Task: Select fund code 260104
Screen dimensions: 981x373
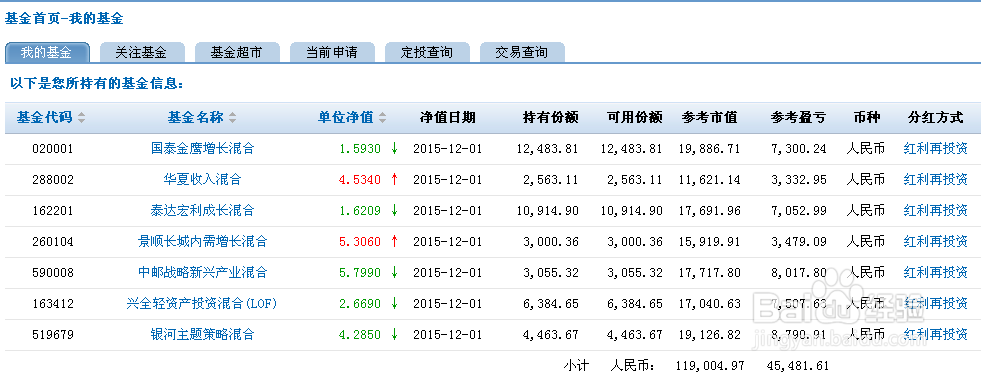Action: (x=53, y=242)
